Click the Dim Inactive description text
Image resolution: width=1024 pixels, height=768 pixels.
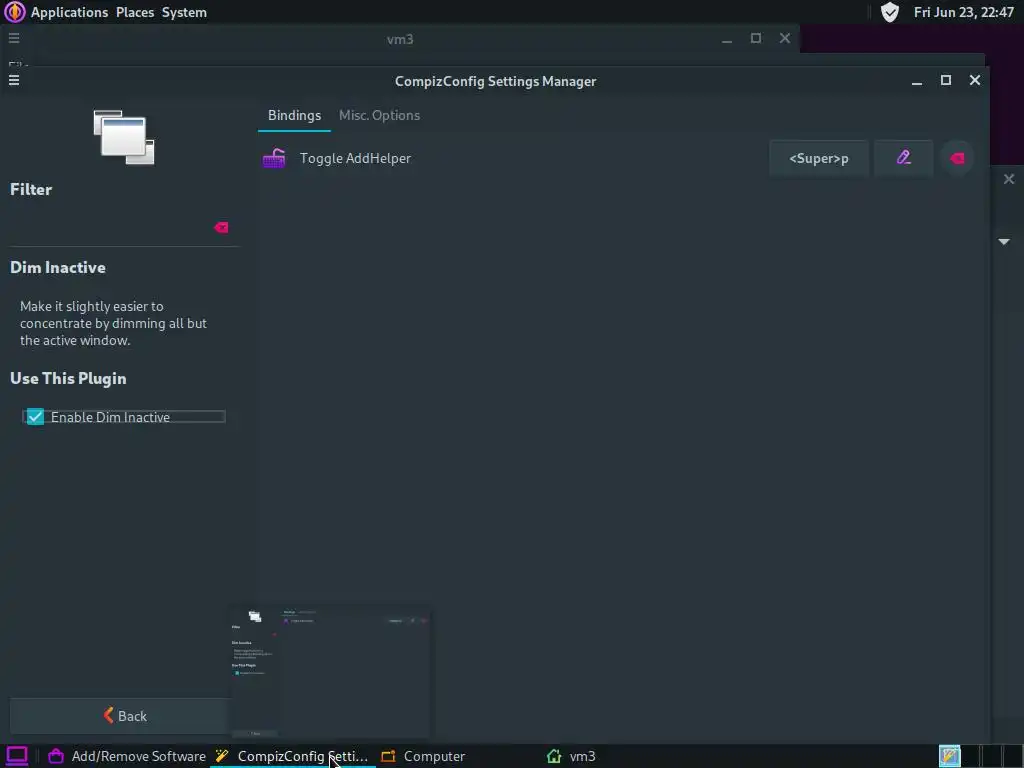tap(113, 323)
